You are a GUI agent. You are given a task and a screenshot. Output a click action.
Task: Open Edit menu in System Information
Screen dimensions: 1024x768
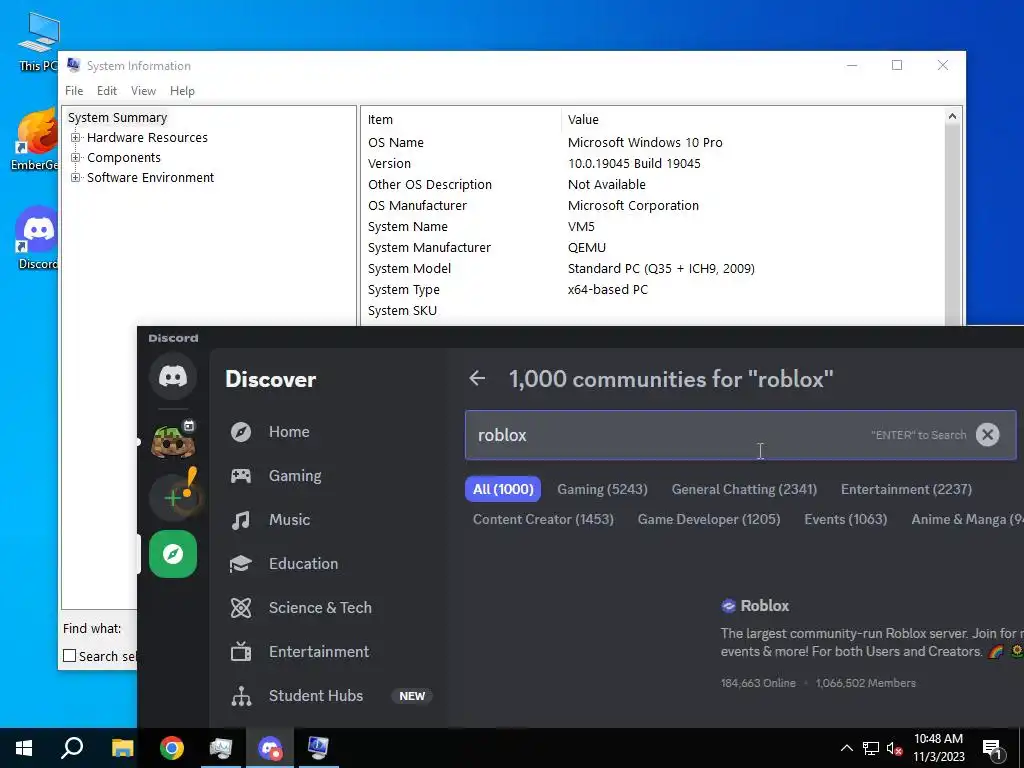coord(106,91)
